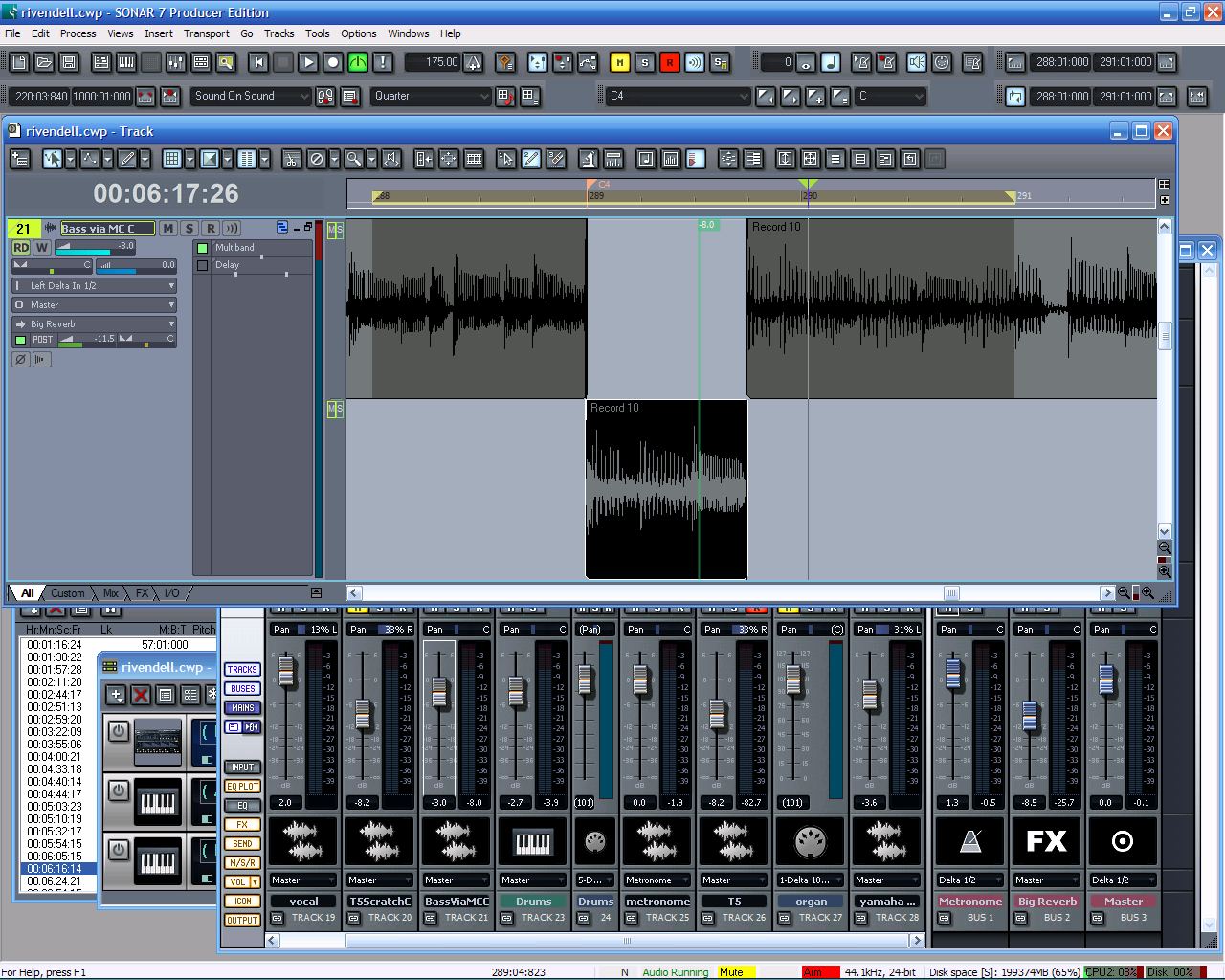The width and height of the screenshot is (1225, 980).
Task: Enable the Delay effect checkbox
Action: click(x=202, y=265)
